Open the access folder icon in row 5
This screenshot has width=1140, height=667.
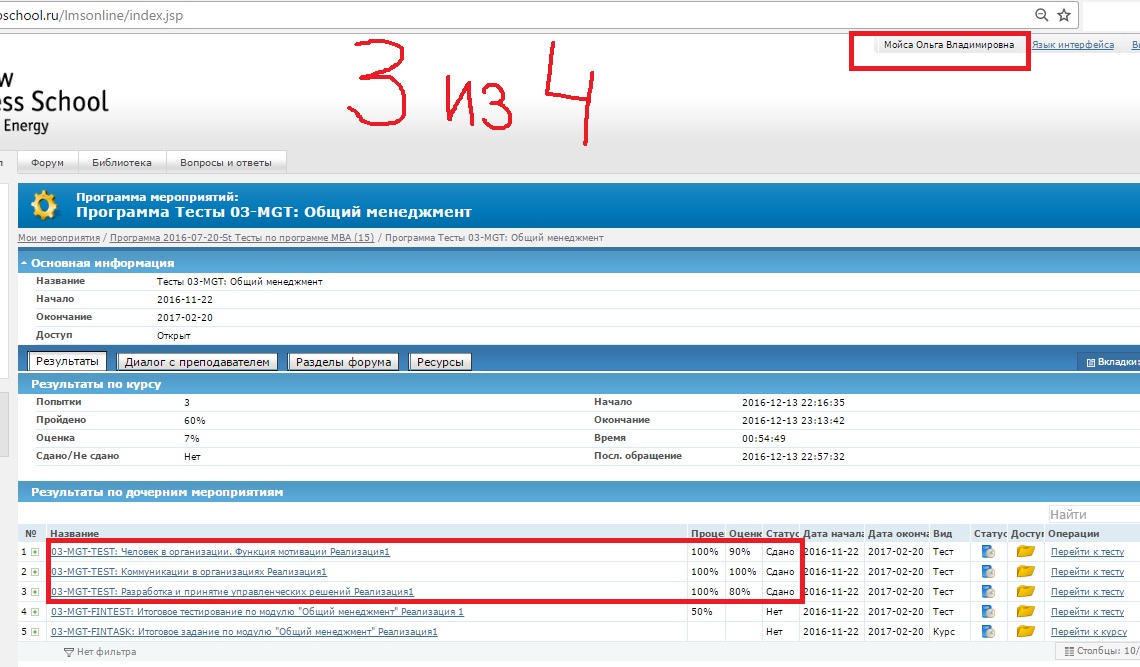pos(1024,632)
